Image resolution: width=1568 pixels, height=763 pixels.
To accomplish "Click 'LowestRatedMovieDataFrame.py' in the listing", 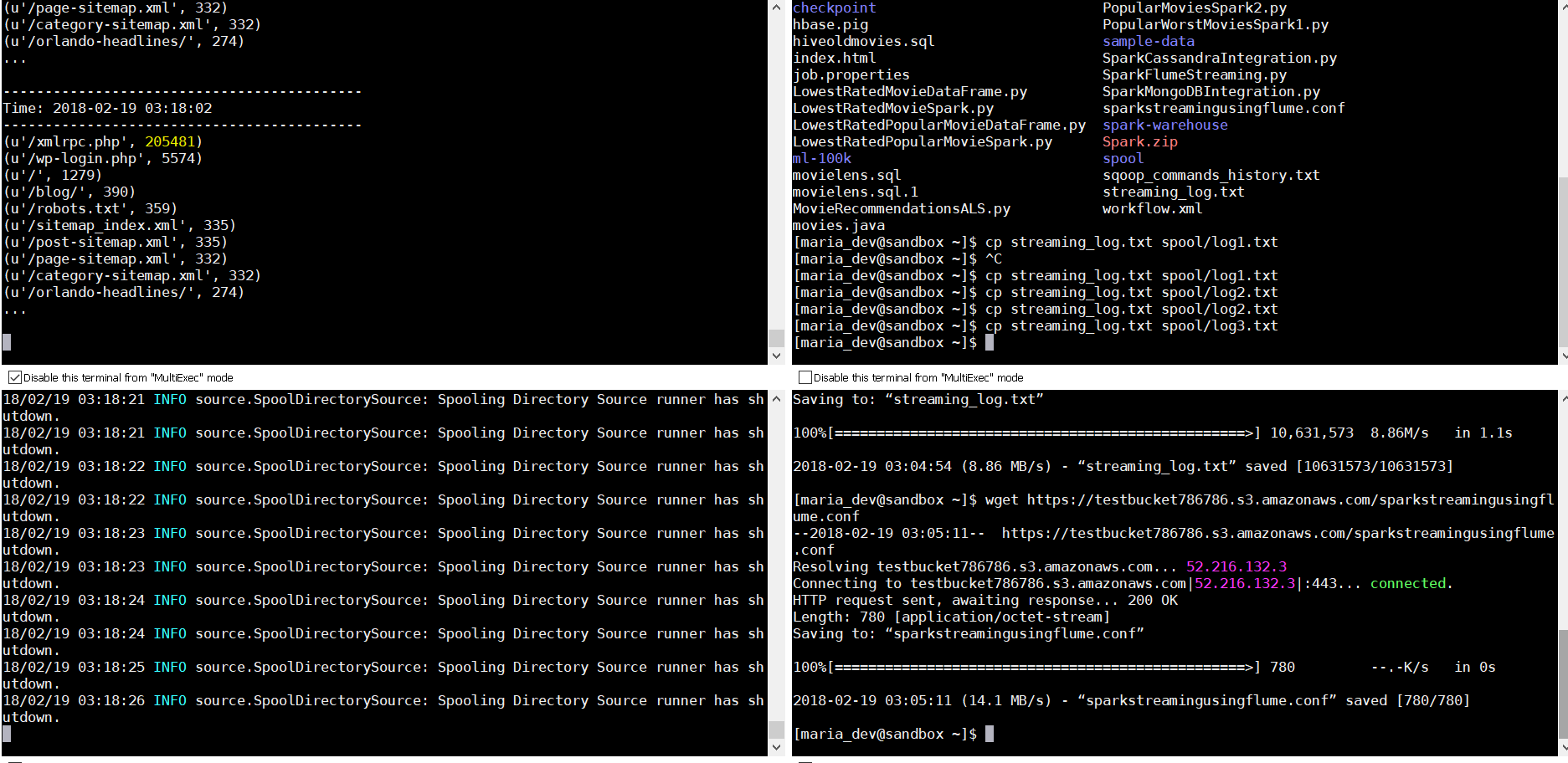I will point(910,91).
